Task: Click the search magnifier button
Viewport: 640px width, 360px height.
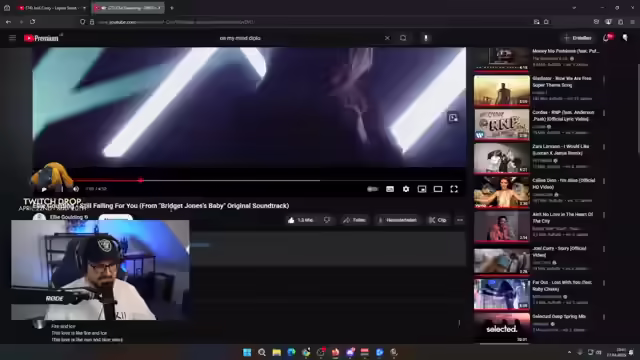Action: (x=403, y=38)
